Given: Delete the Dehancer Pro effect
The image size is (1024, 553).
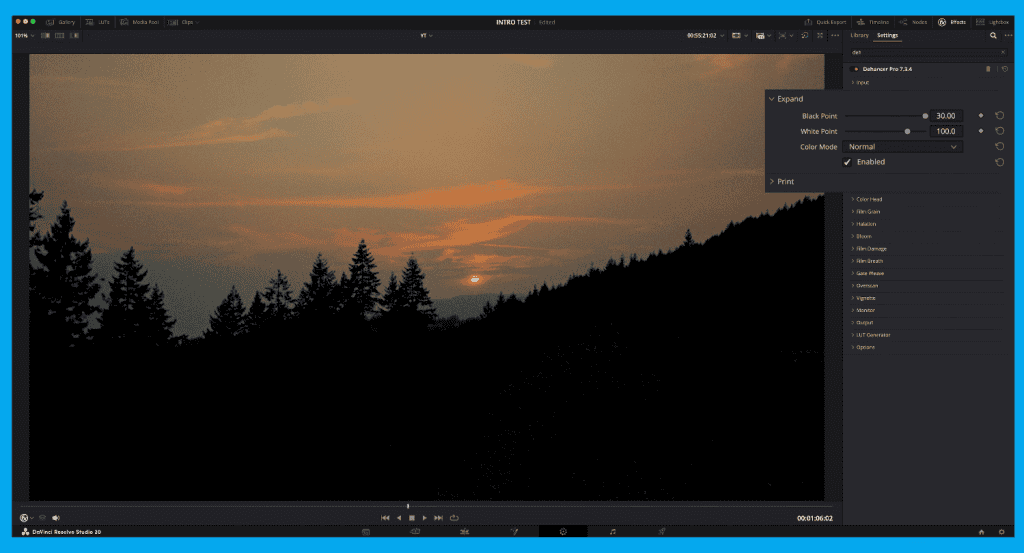Looking at the screenshot, I should click(988, 69).
